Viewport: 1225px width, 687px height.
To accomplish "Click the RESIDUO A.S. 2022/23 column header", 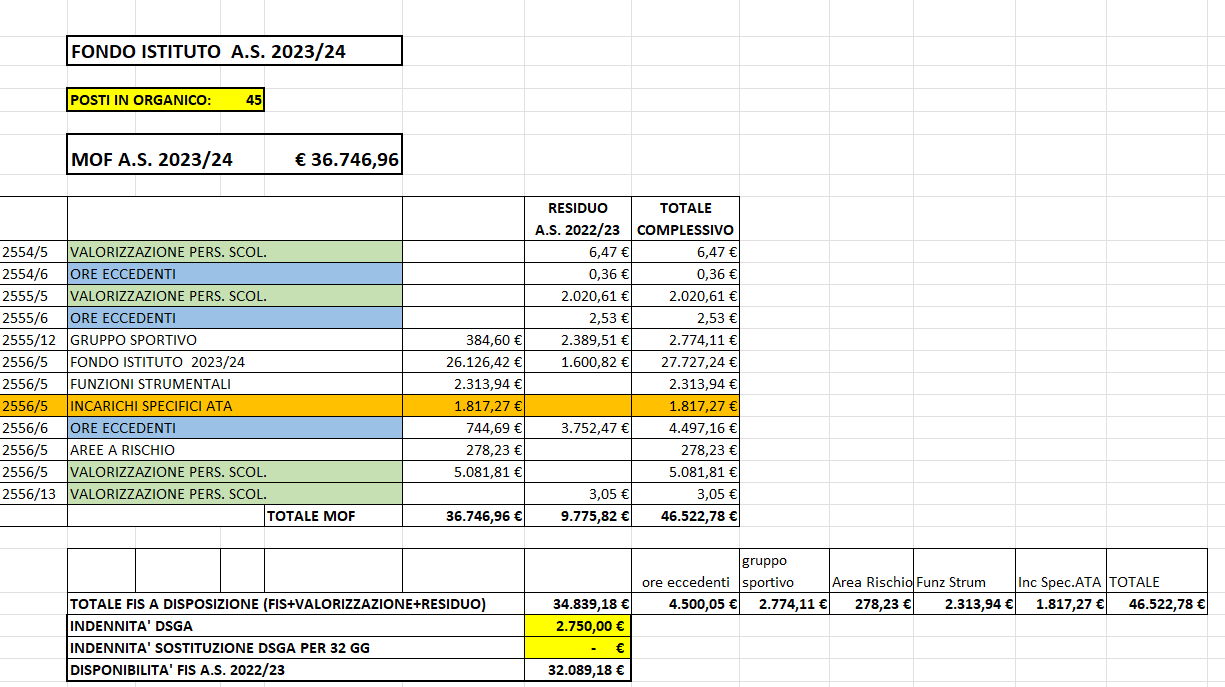I will [577, 219].
